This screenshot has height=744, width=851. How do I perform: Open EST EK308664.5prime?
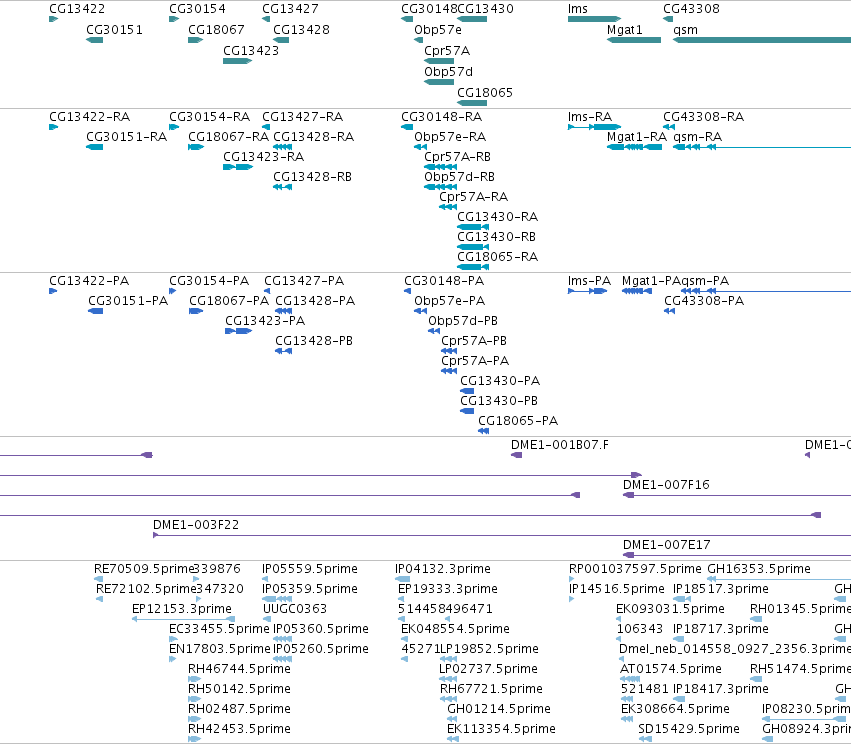(x=675, y=709)
